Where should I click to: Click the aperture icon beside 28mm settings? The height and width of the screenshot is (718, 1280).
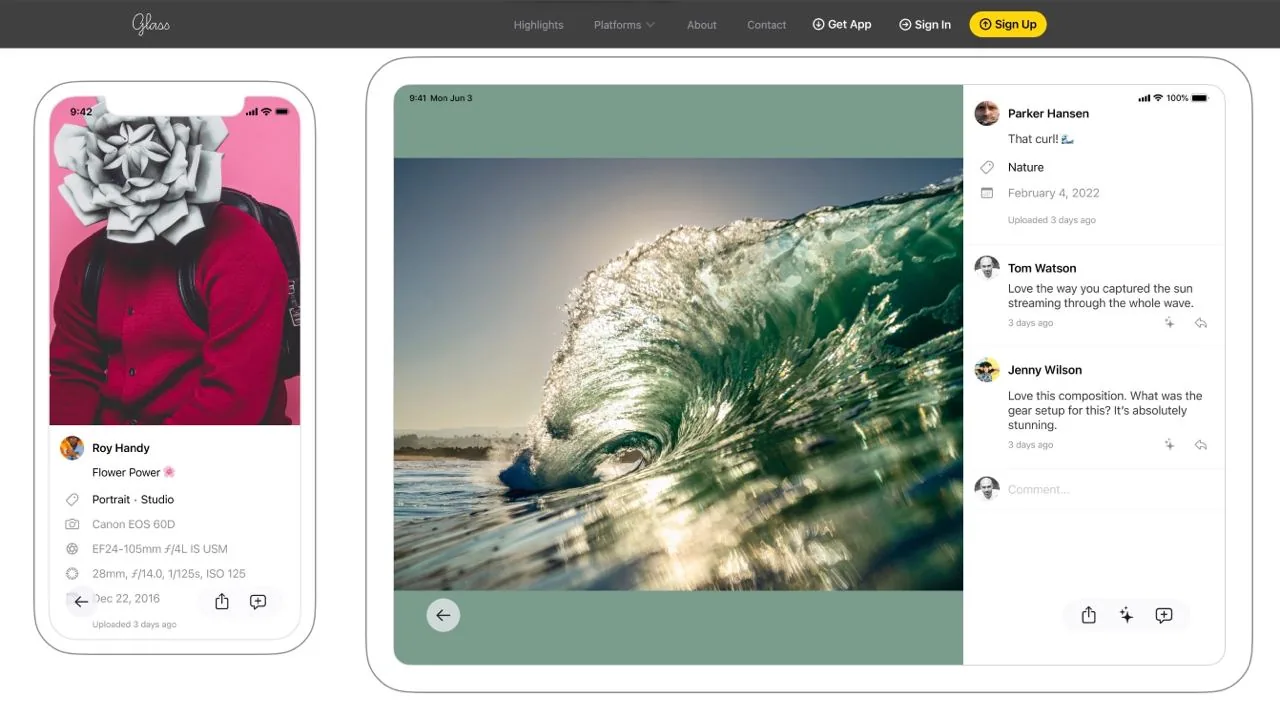72,574
